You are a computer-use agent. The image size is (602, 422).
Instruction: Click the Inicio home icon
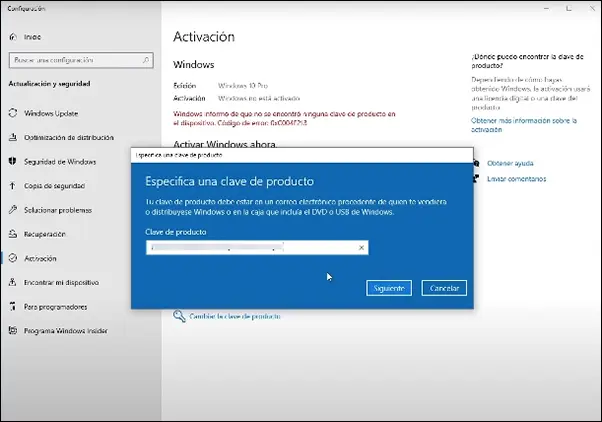(13, 37)
